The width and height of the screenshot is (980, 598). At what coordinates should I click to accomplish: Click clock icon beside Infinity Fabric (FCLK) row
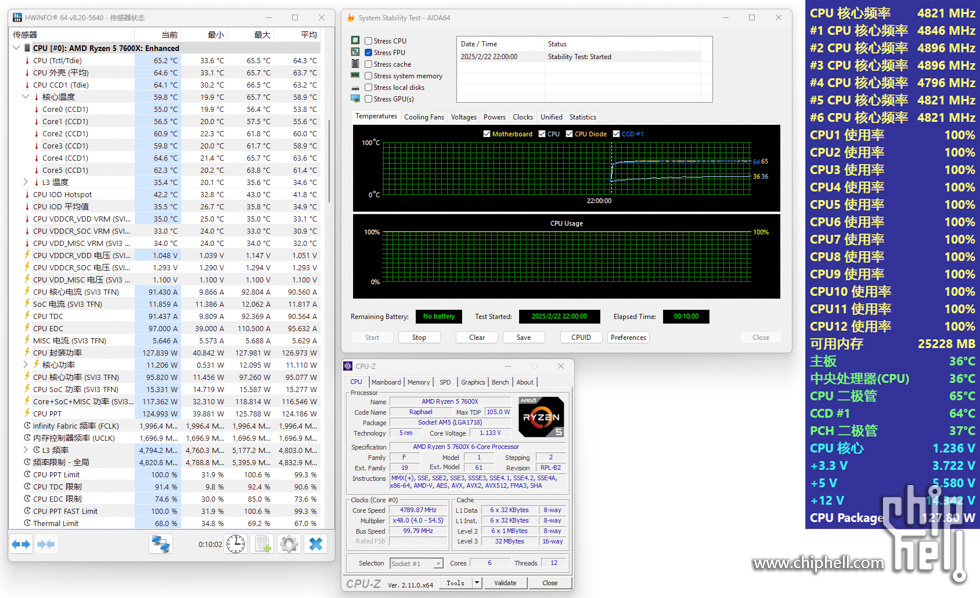click(x=27, y=426)
